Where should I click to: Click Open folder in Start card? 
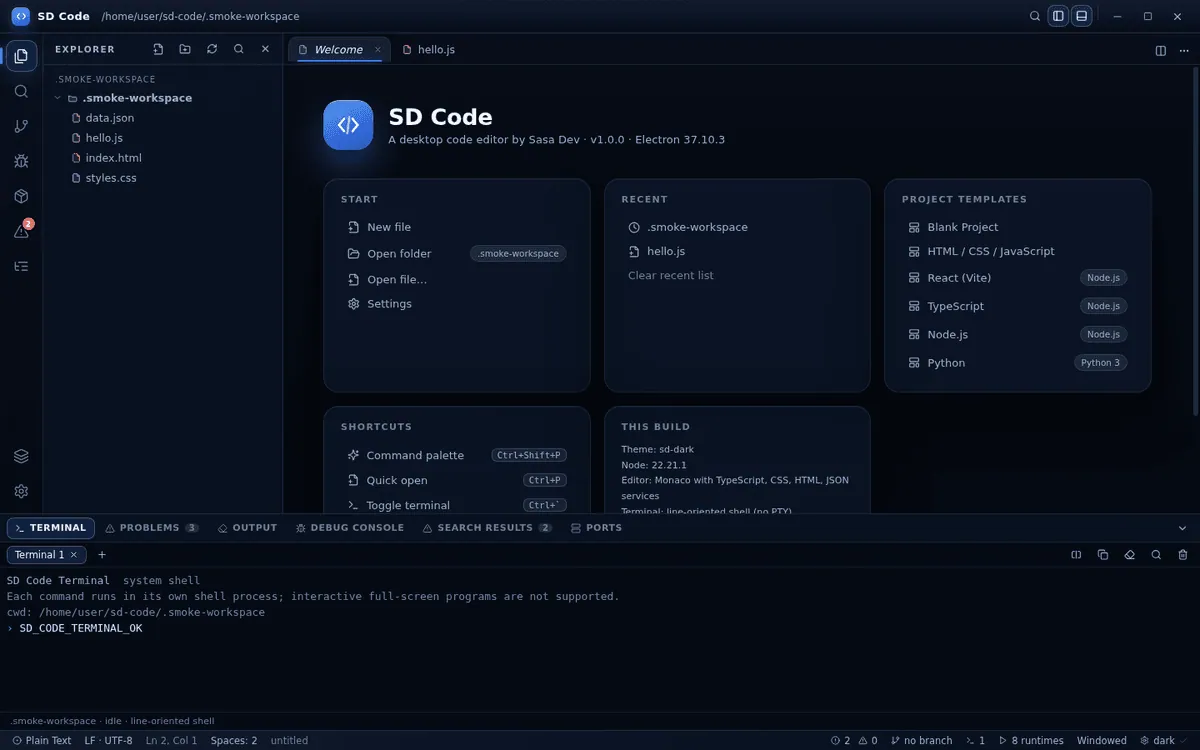pos(457,254)
